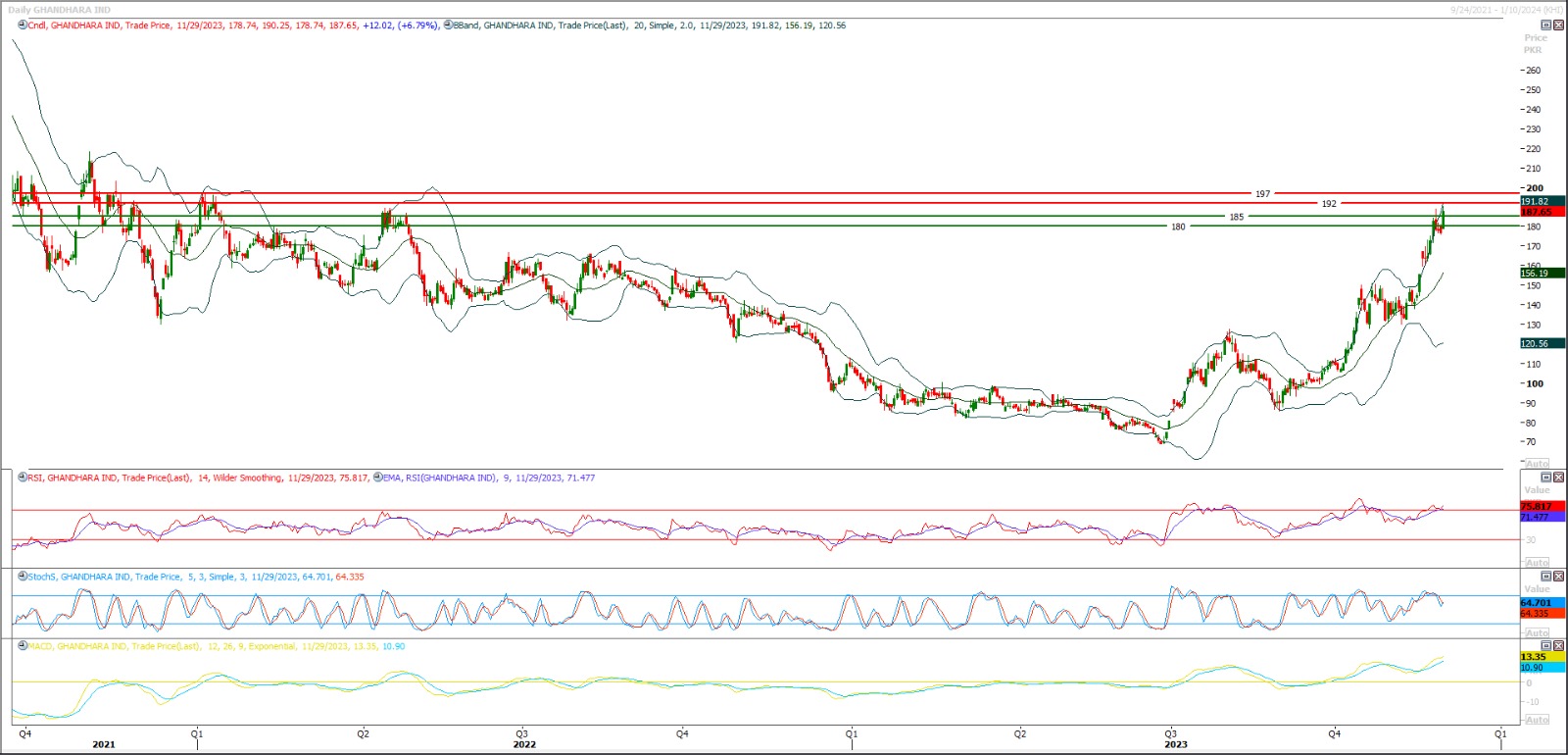Click the 10.90 MACD signal value tag
The image size is (1568, 755).
1542,667
